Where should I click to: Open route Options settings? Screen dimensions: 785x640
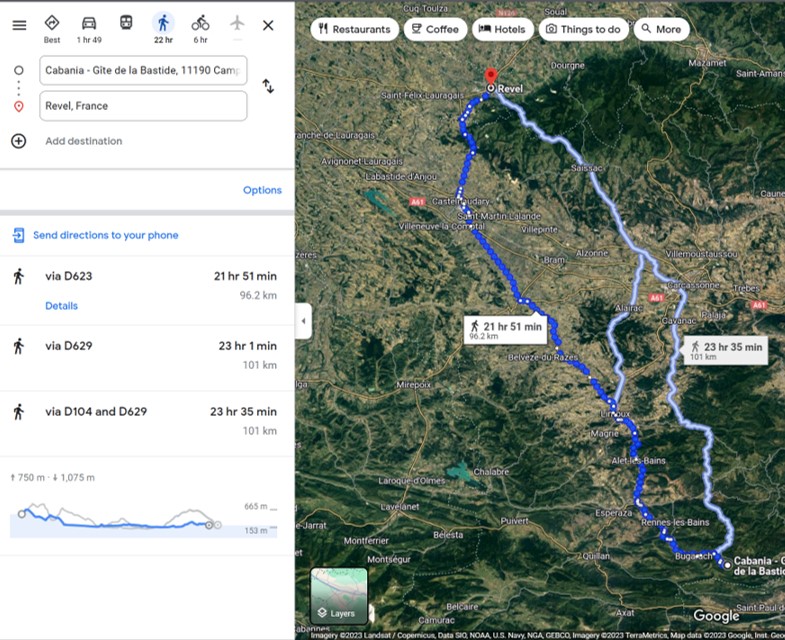262,190
